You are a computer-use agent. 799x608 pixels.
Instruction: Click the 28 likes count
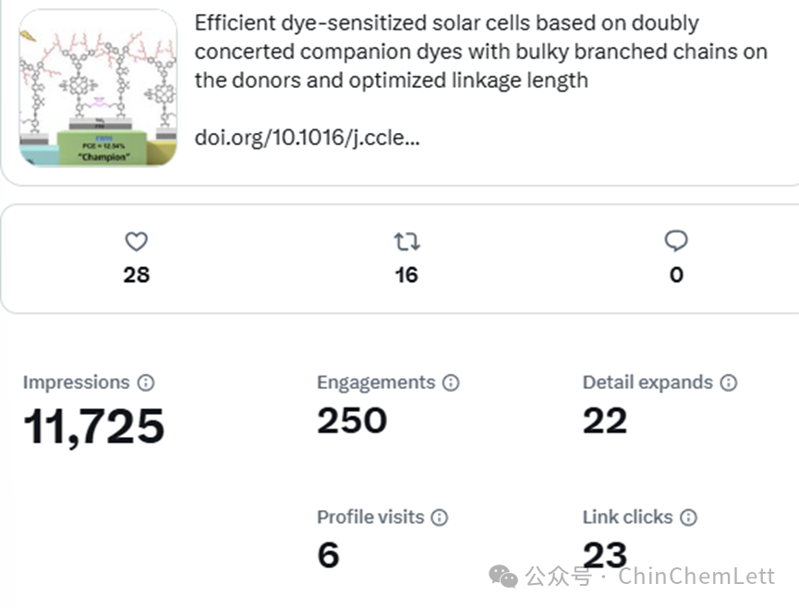[136, 275]
